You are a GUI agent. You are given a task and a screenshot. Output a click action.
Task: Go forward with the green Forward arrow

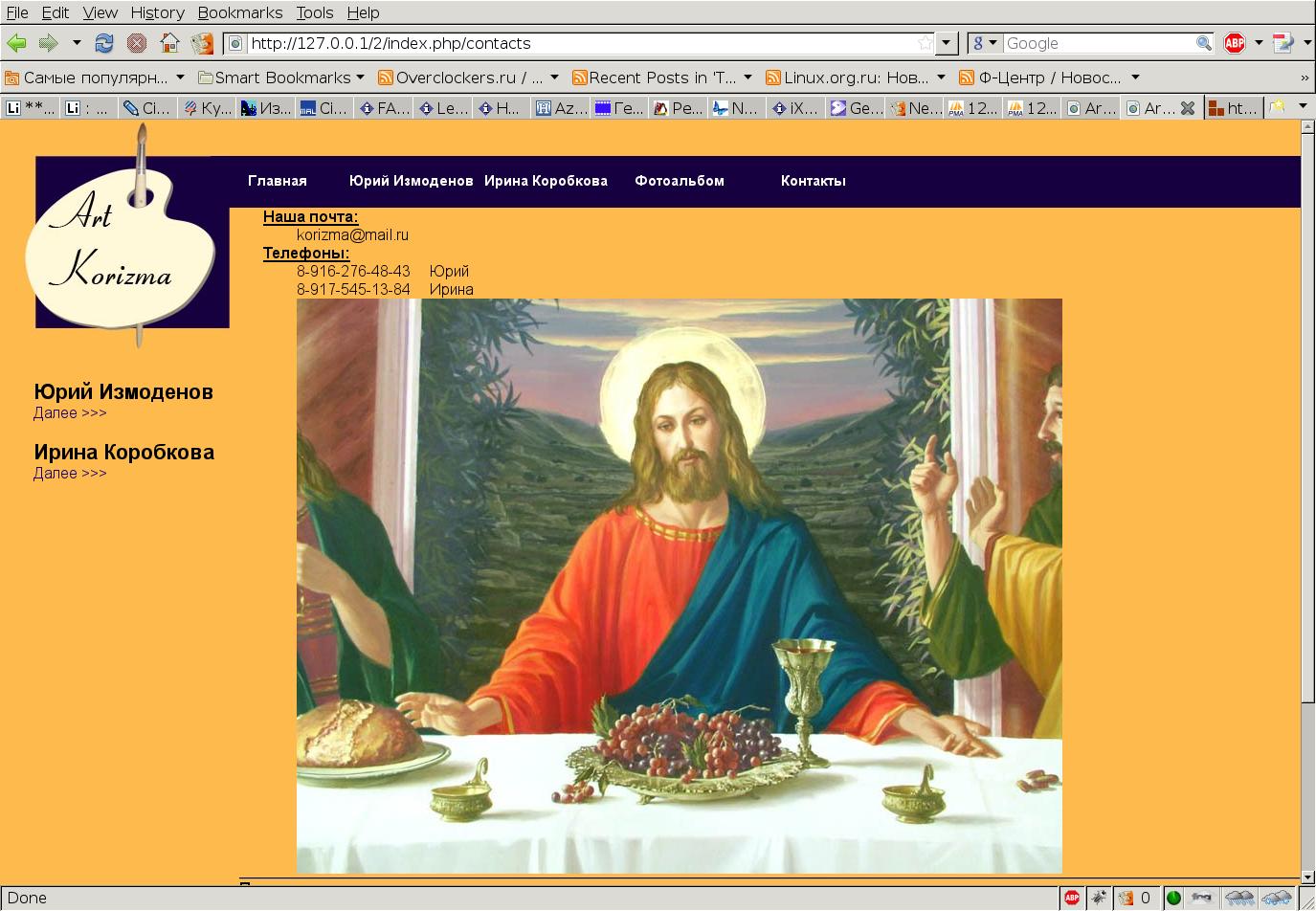pyautogui.click(x=48, y=43)
